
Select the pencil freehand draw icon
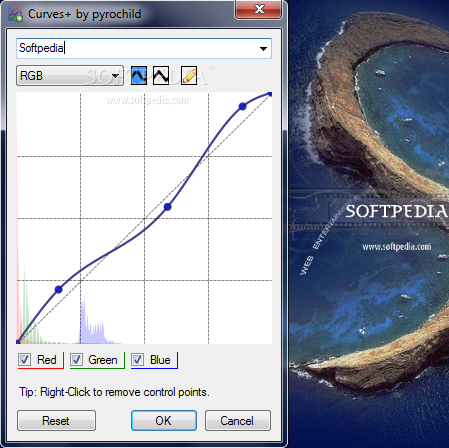point(189,75)
